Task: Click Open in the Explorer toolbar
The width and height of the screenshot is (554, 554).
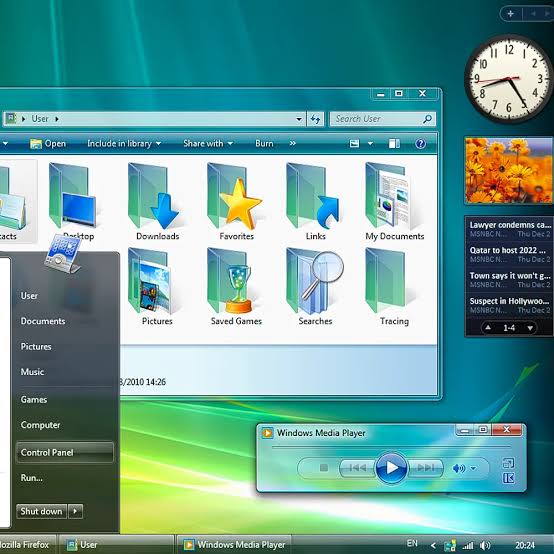Action: [48, 143]
